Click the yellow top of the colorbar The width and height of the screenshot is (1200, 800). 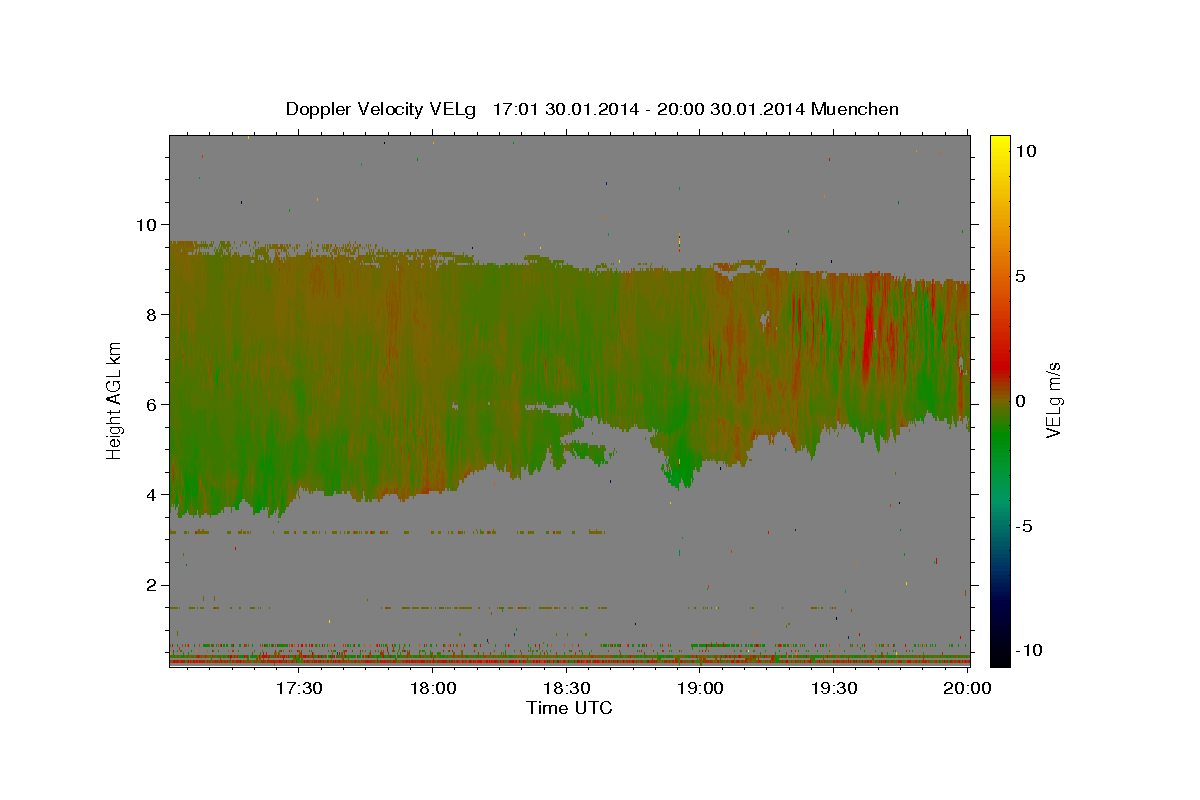tap(1000, 145)
